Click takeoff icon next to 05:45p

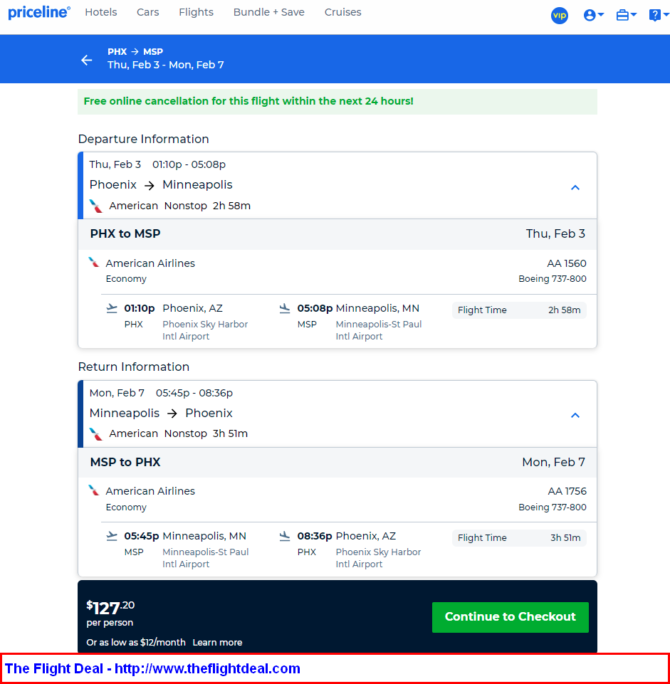tap(112, 536)
